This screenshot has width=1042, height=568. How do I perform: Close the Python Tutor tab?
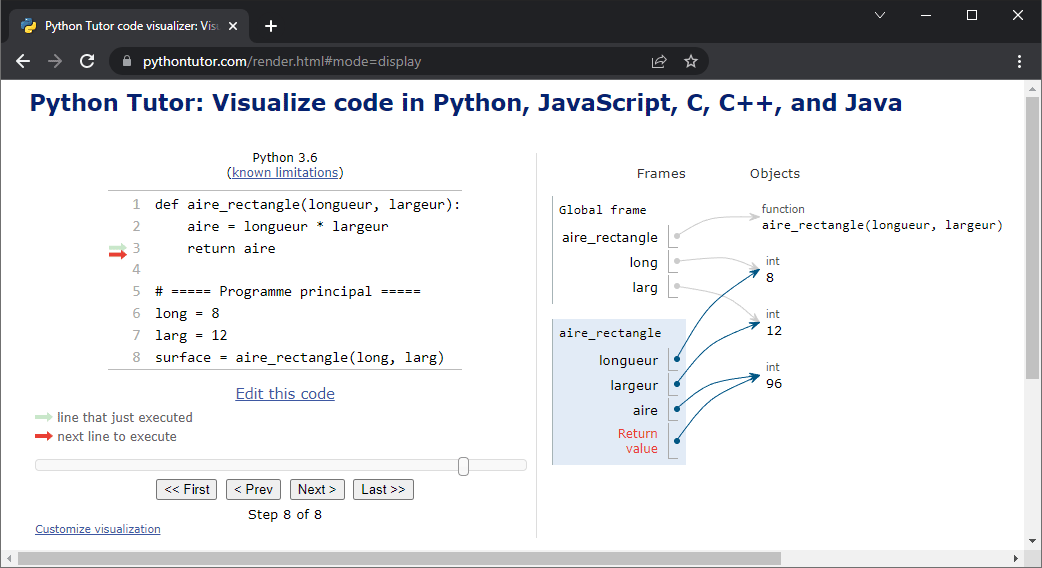click(233, 26)
